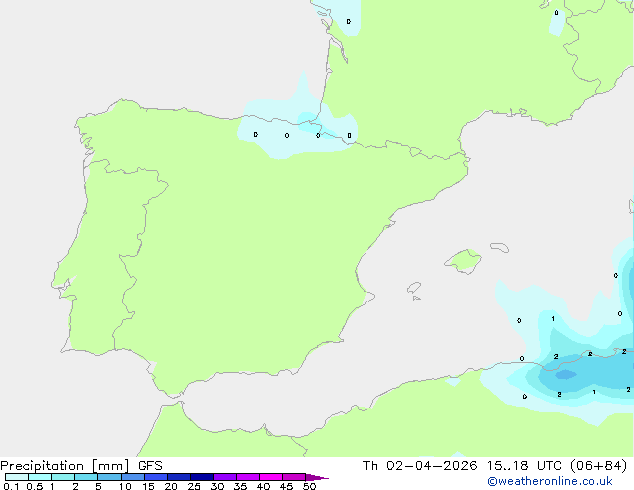The image size is (634, 490).
Task: Pick the legend swatch between 15 and 20
Action: (x=156, y=477)
